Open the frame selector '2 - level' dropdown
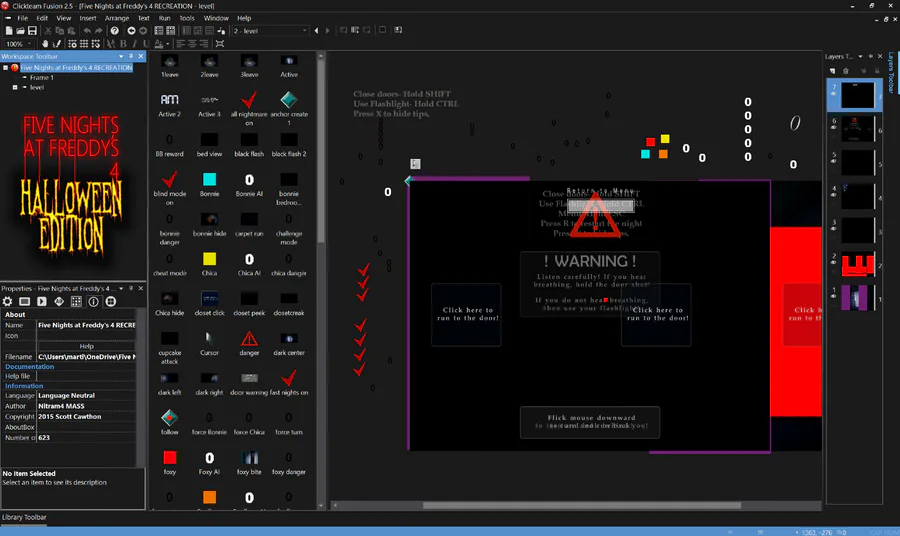 point(304,31)
